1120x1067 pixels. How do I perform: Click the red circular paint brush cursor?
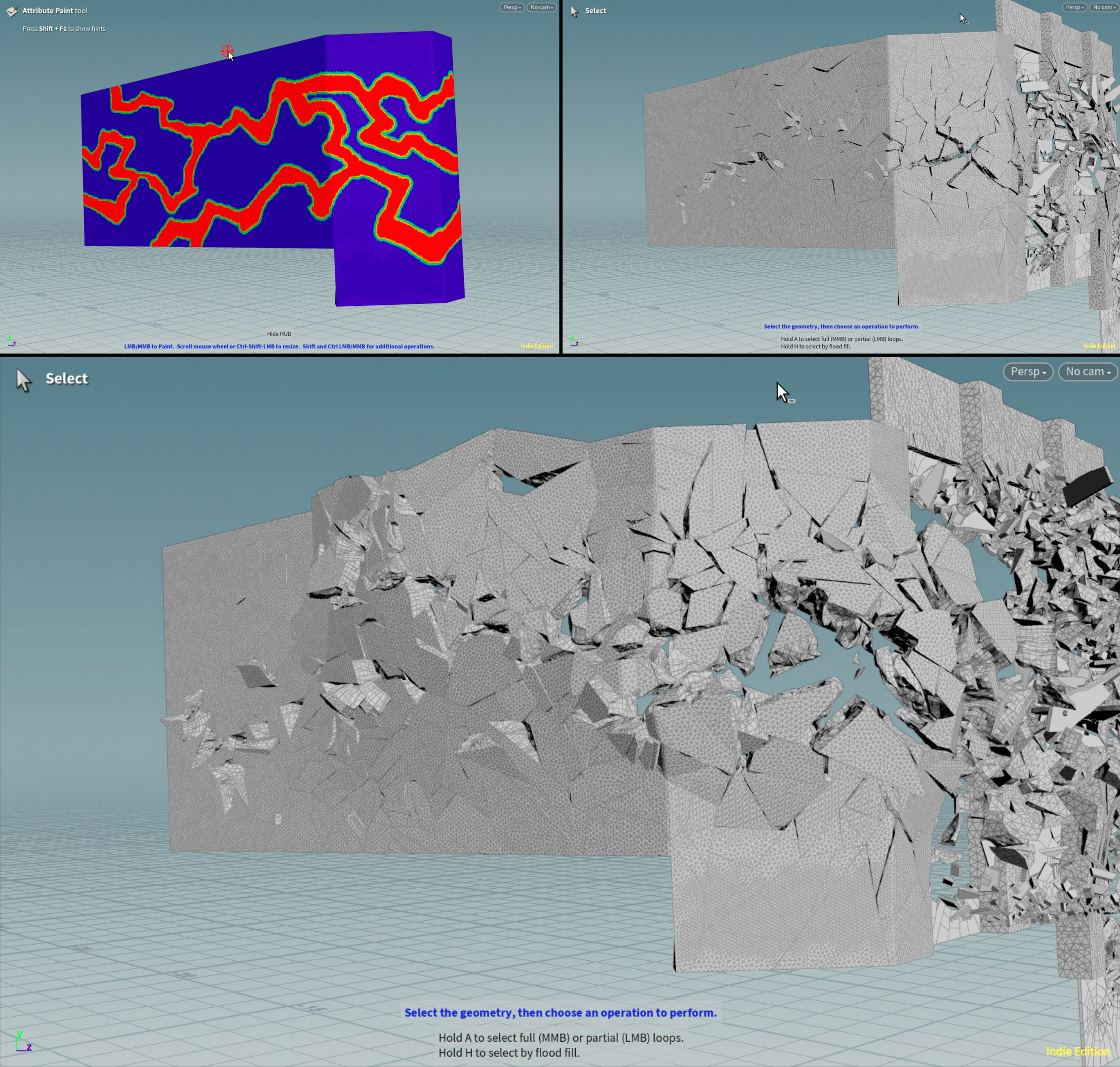227,51
